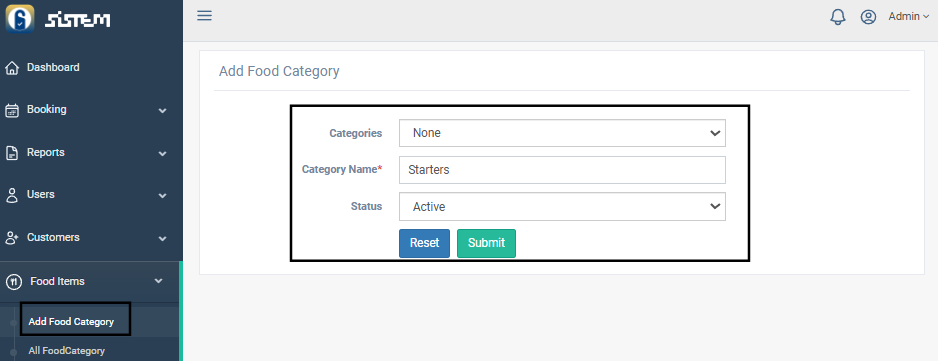Click the Users person icon

12,195
